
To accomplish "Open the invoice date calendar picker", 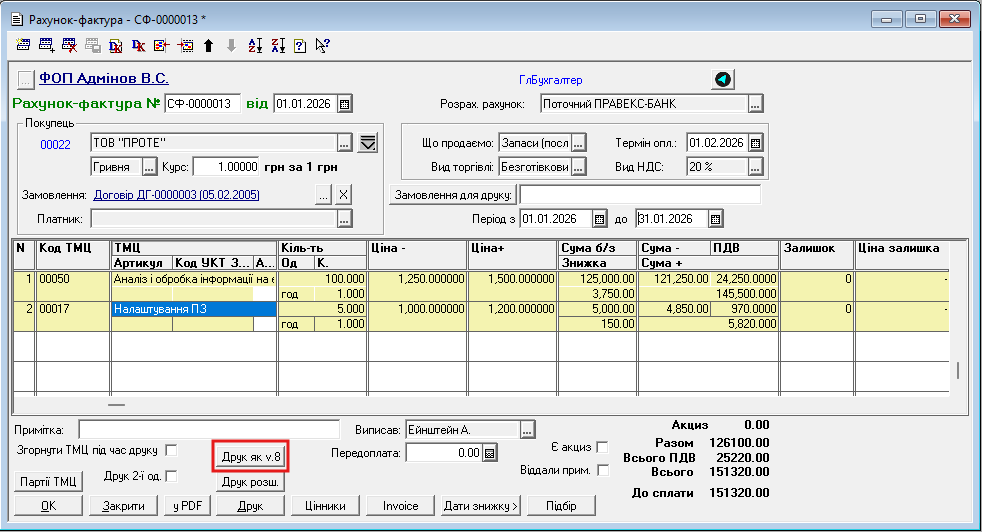I will 344,103.
